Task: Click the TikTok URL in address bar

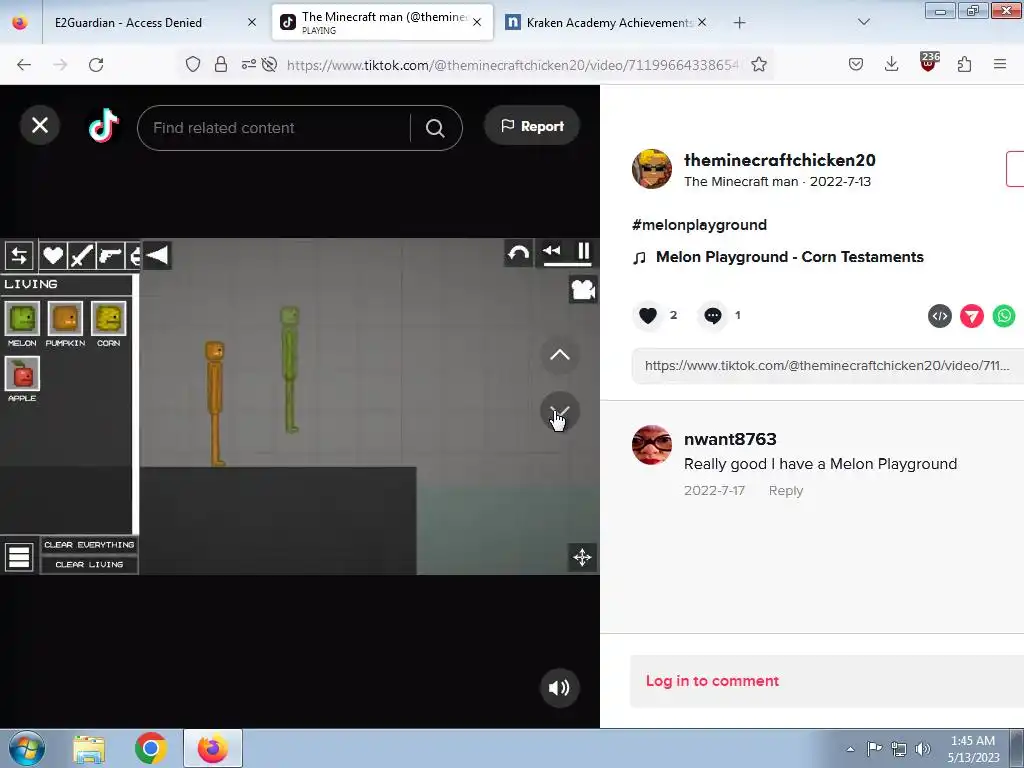Action: [x=512, y=65]
